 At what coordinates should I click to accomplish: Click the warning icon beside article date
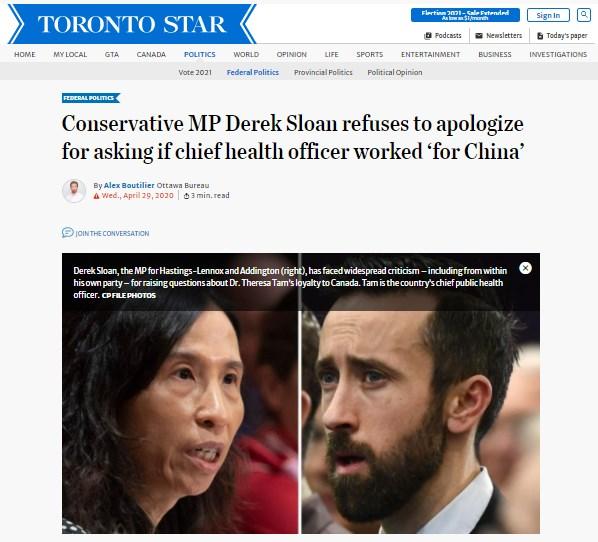click(96, 196)
